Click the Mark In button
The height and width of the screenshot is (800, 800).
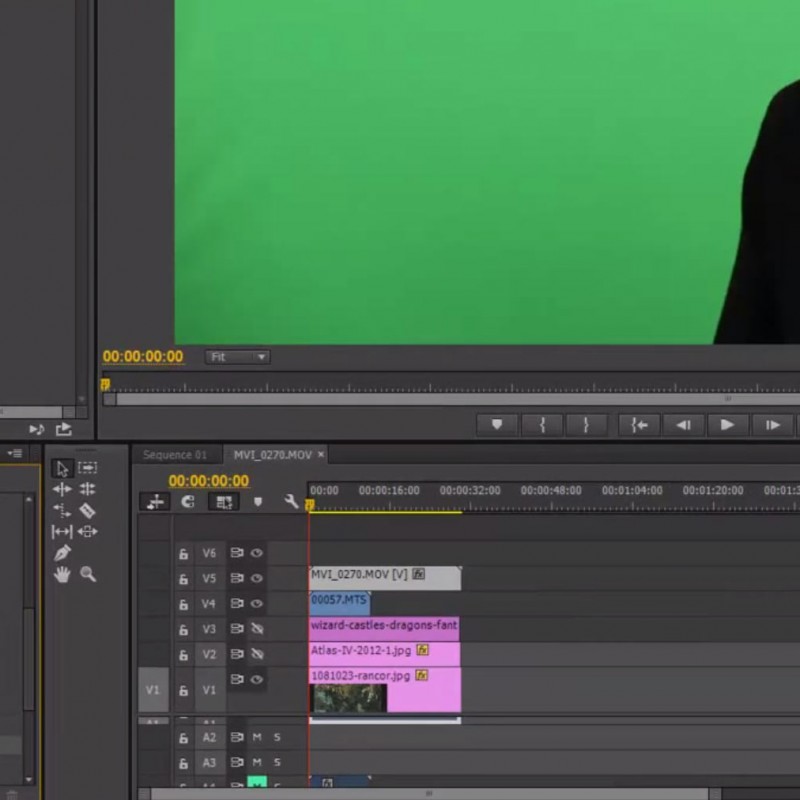coord(542,425)
